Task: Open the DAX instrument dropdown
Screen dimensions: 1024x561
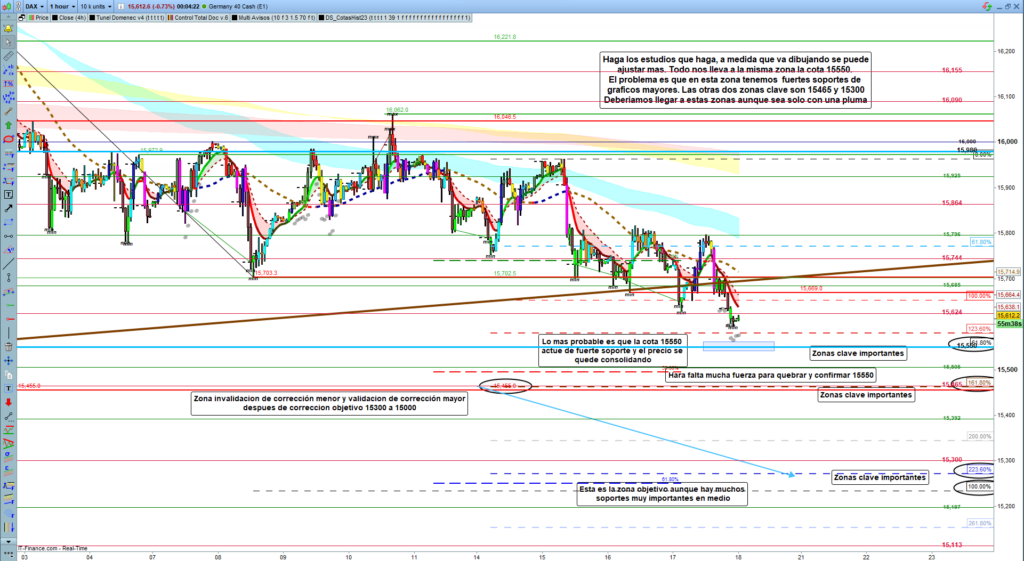Action: 34,6
